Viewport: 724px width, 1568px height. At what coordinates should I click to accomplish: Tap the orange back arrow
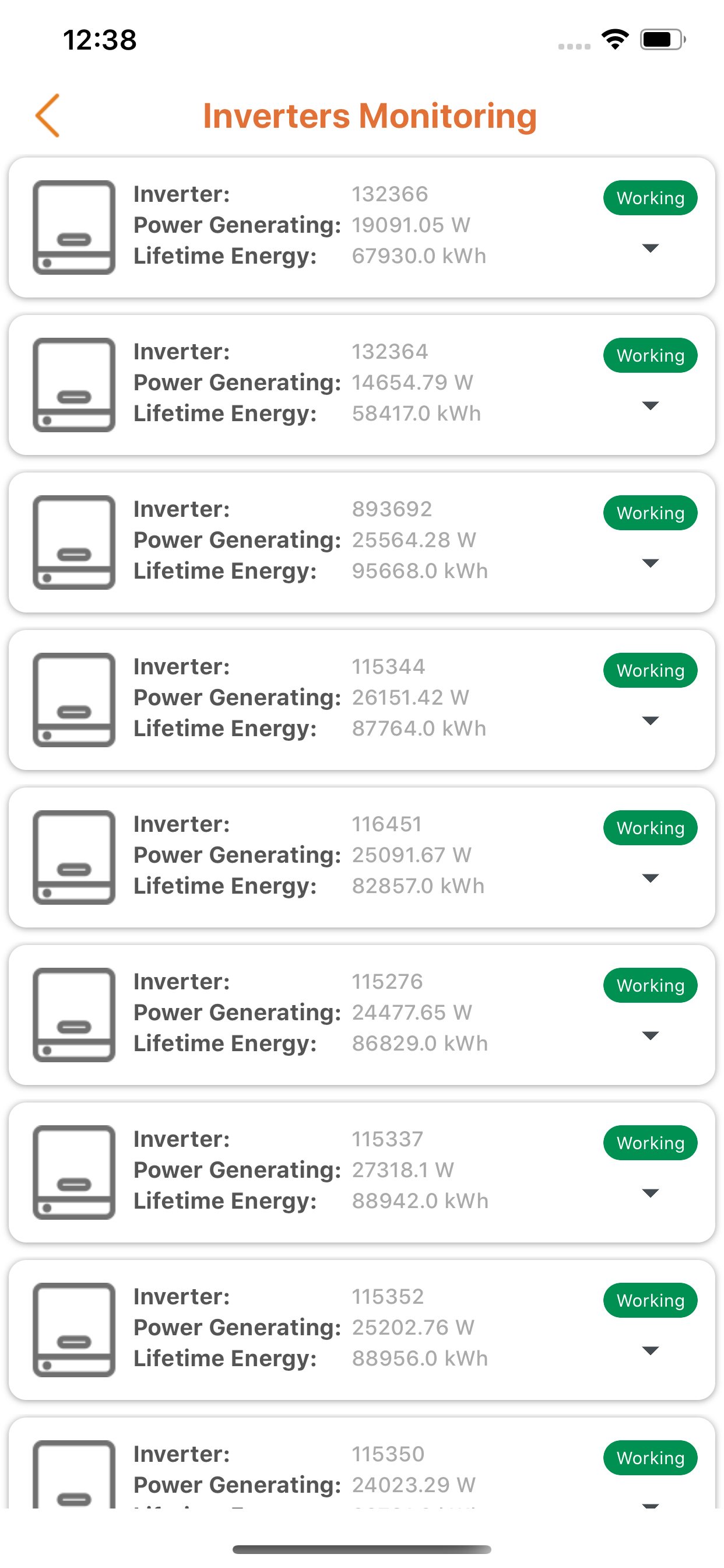[47, 116]
